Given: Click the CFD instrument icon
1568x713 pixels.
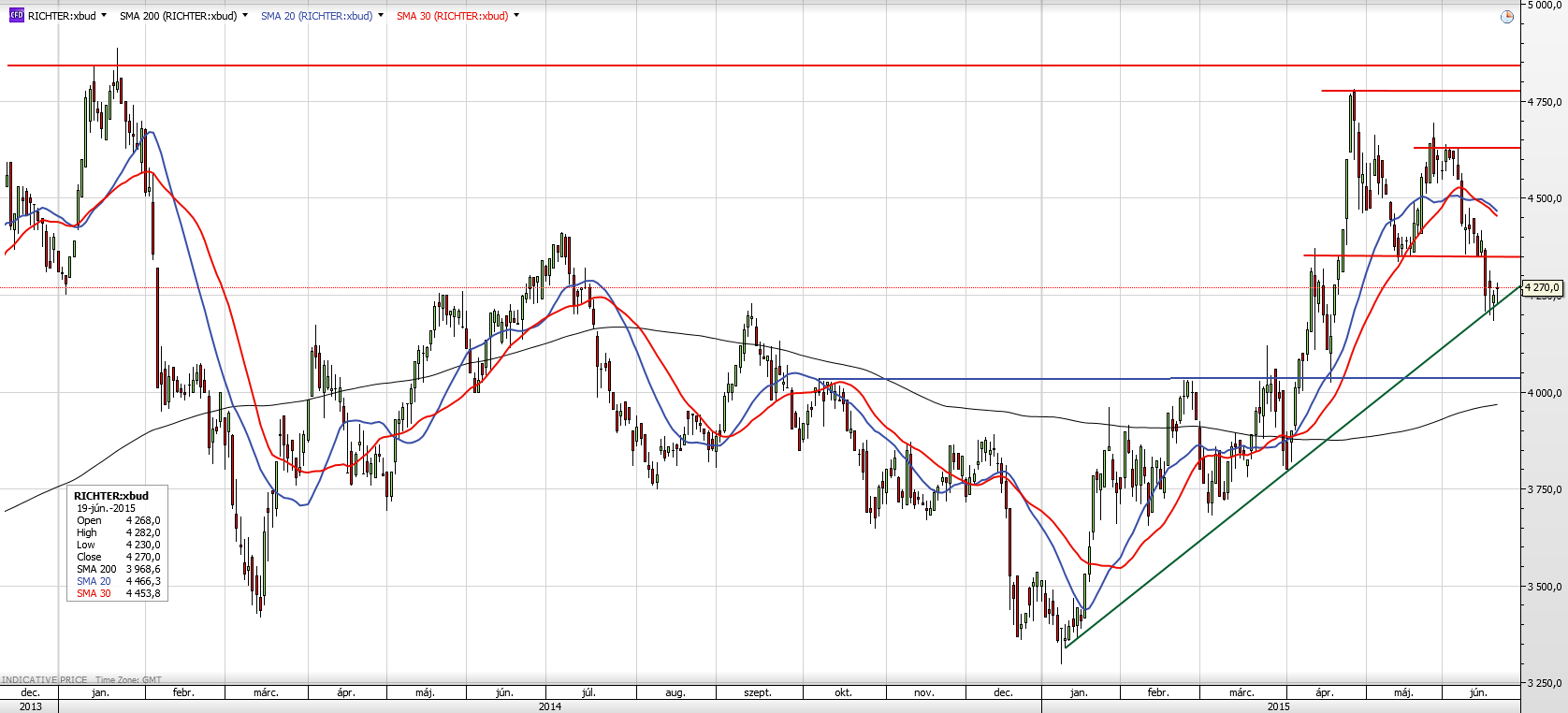Looking at the screenshot, I should click(x=16, y=16).
